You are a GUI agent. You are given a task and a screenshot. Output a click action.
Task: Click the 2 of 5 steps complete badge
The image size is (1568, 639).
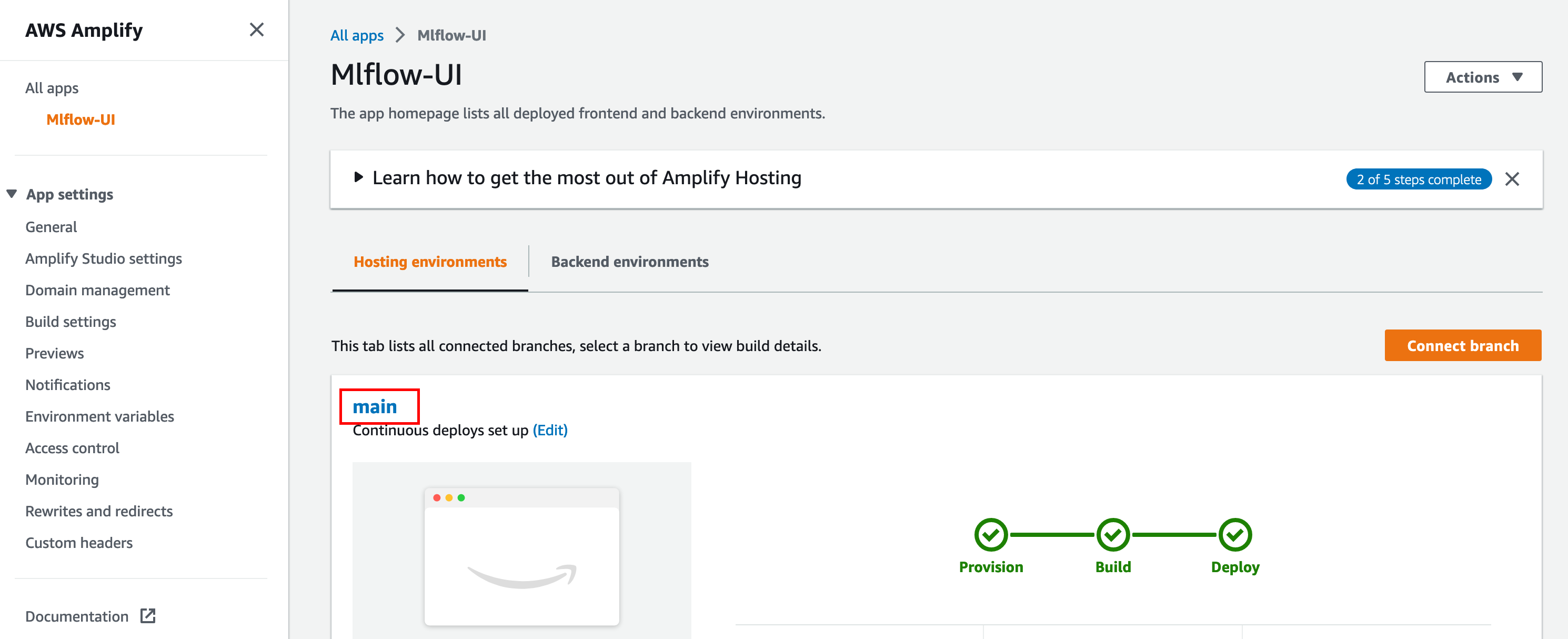1418,179
